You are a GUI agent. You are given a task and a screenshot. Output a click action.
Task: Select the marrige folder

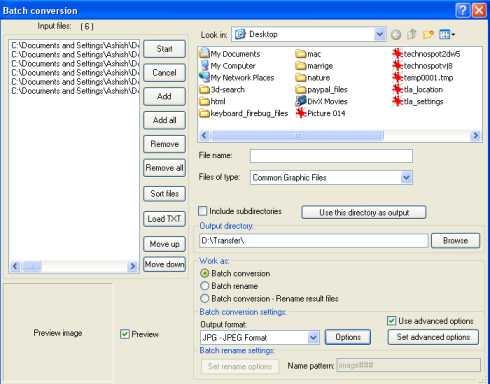click(314, 66)
